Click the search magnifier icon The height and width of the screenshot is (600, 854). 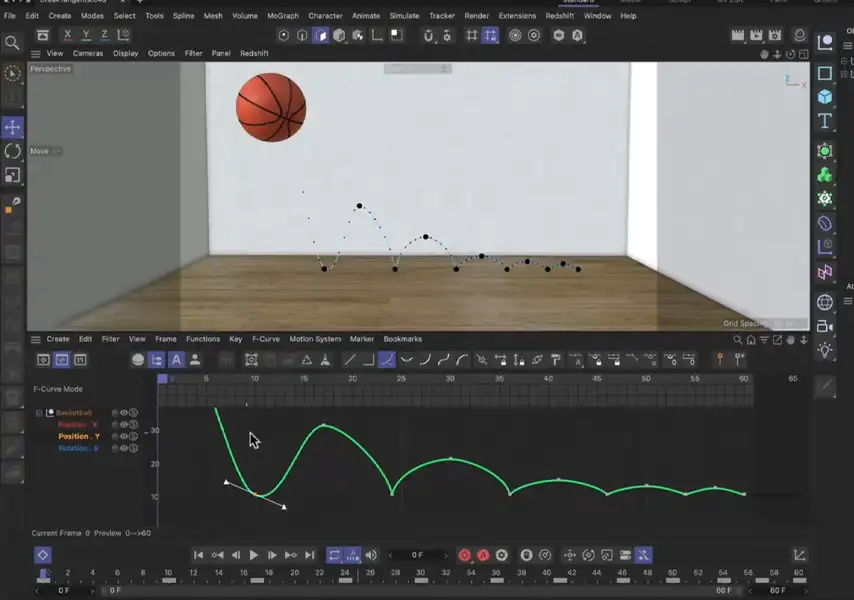pyautogui.click(x=12, y=43)
